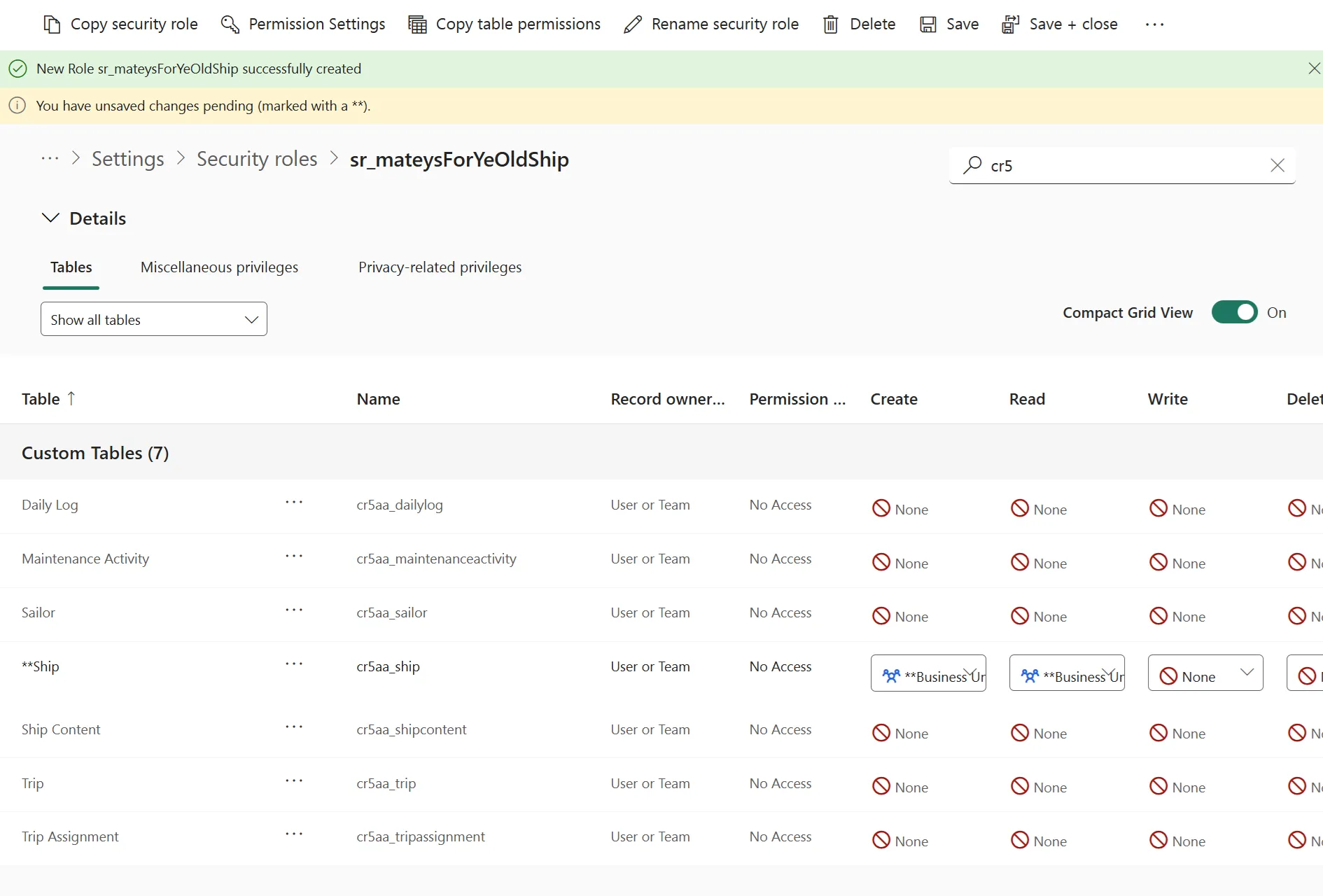The width and height of the screenshot is (1323, 896).
Task: Open Permission Settings from the toolbar
Action: pyautogui.click(x=302, y=24)
